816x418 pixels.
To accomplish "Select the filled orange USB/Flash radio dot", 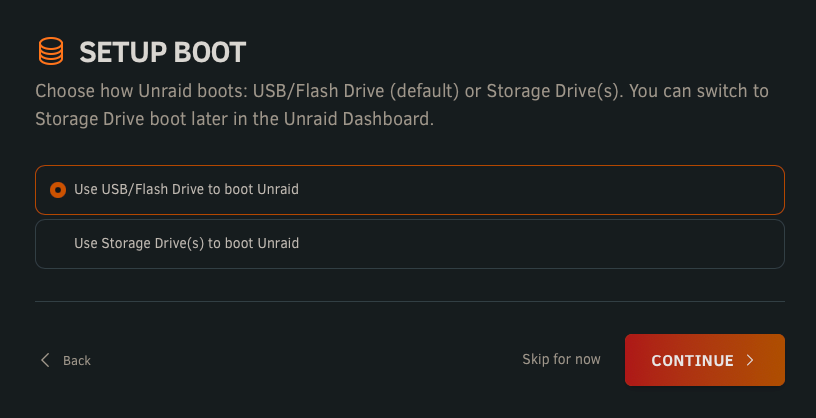I will 58,190.
